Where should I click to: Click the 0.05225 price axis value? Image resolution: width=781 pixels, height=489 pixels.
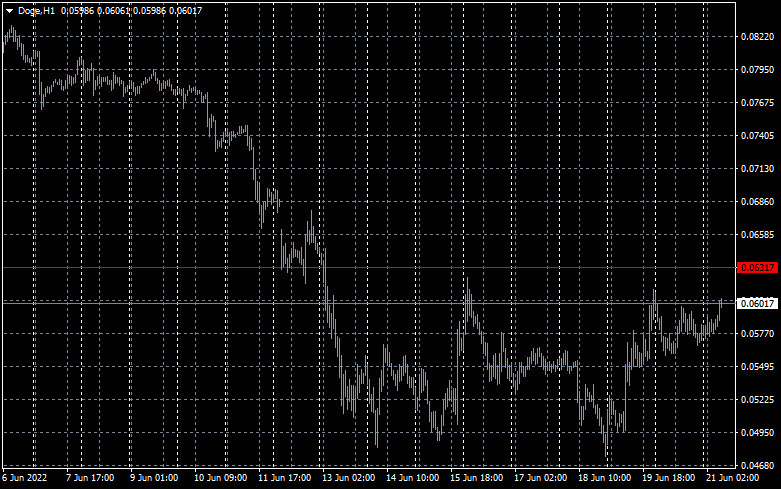pos(758,400)
